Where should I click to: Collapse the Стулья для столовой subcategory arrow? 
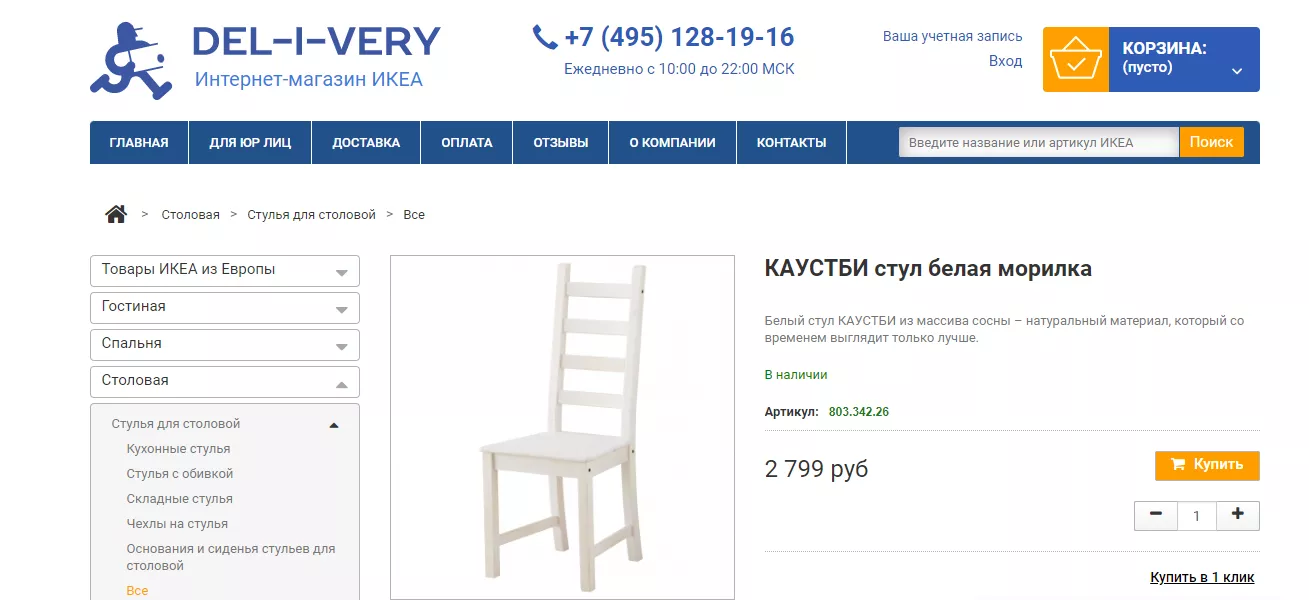[334, 425]
